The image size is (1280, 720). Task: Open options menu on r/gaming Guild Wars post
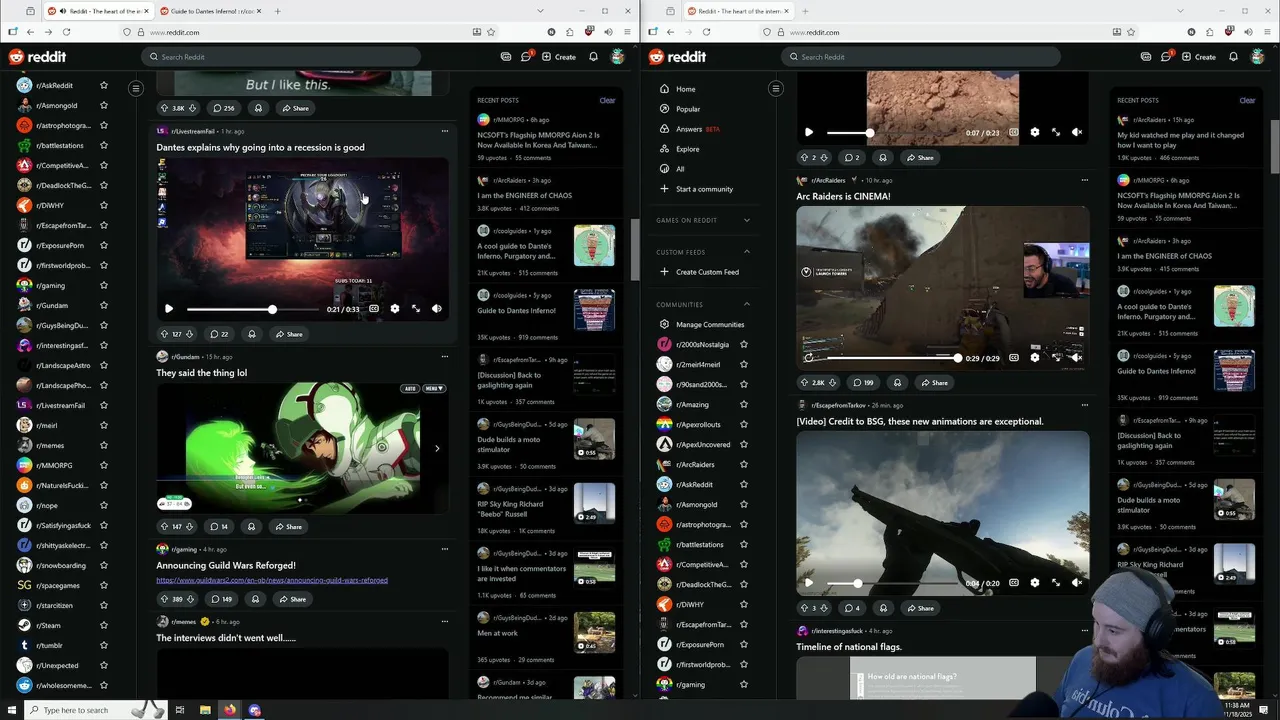point(445,549)
